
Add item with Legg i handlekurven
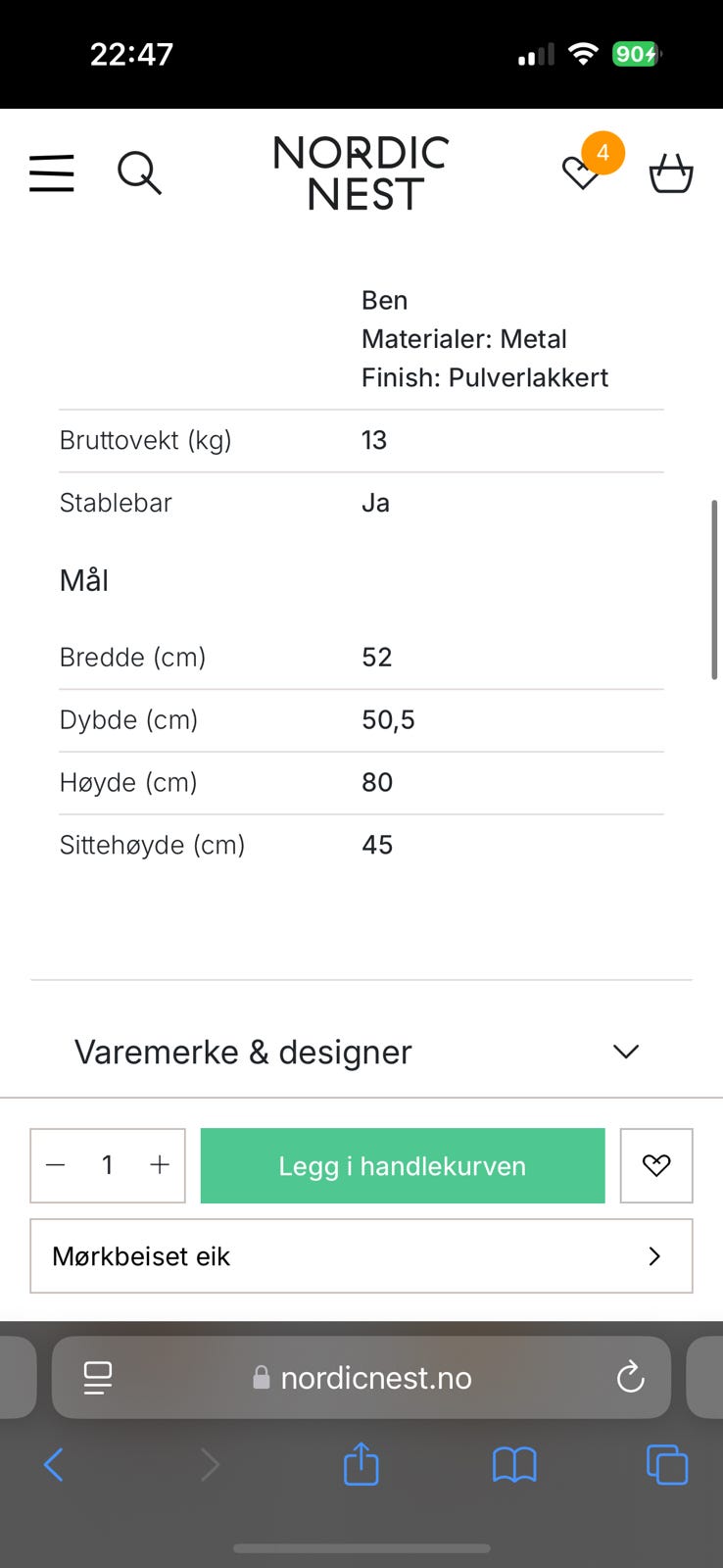pos(403,1165)
